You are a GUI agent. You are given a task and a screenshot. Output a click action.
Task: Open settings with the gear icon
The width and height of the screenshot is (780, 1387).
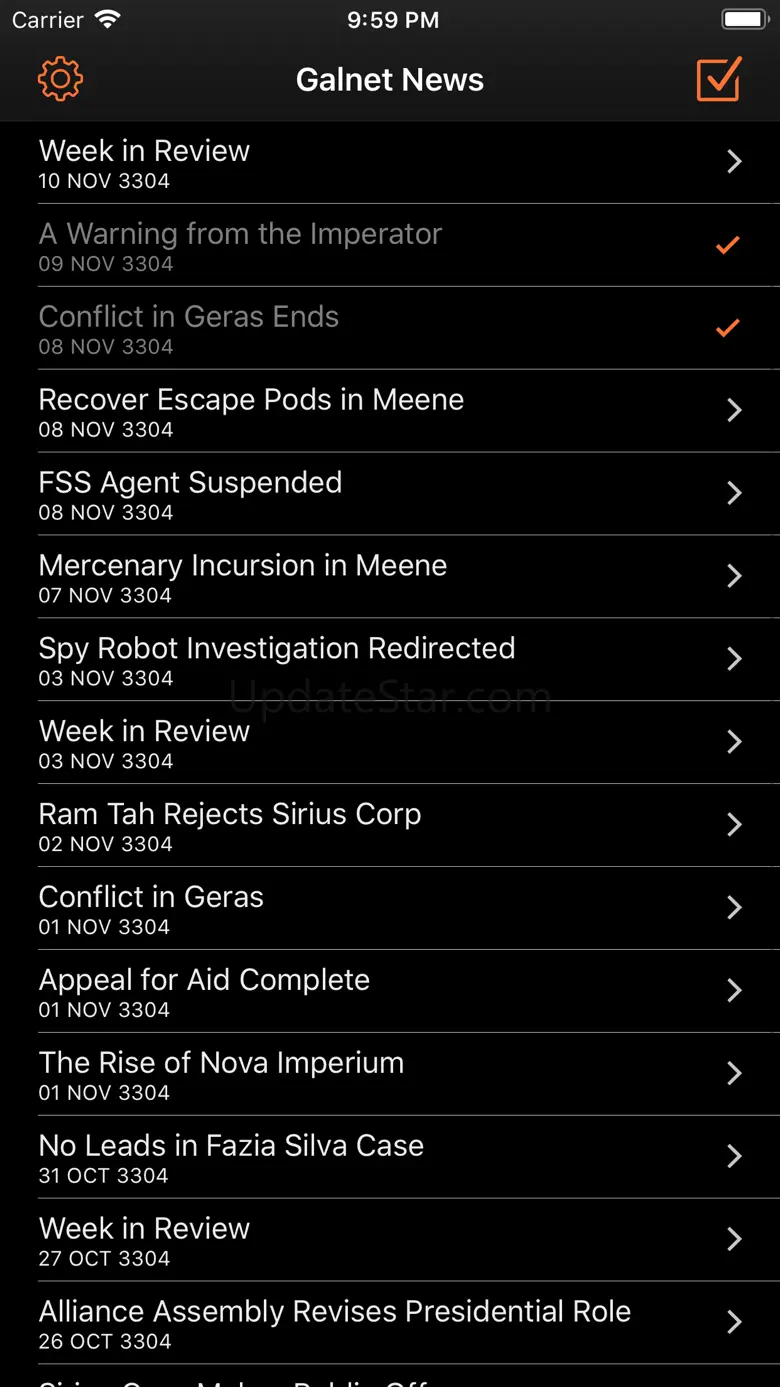pos(60,79)
